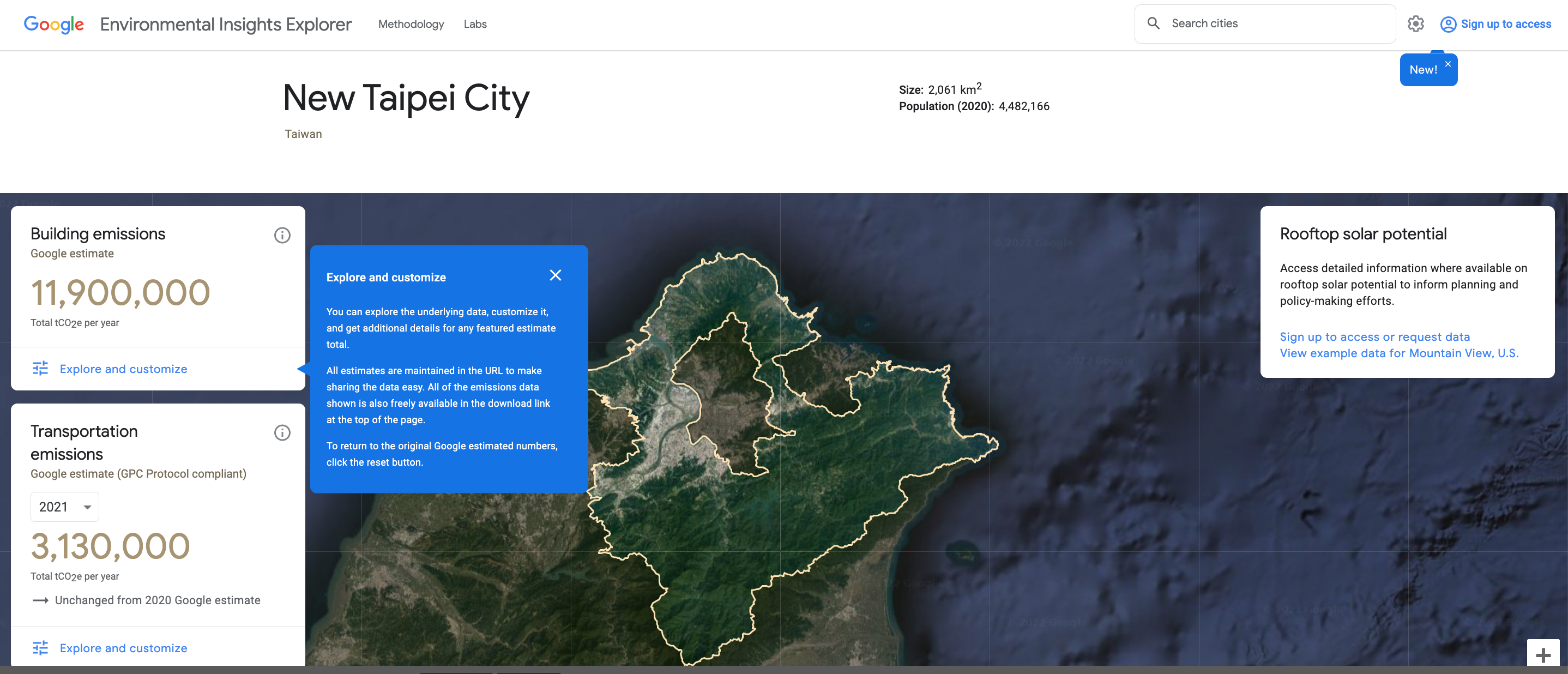Focus the Search cities field
This screenshot has height=674, width=1568.
[1265, 24]
